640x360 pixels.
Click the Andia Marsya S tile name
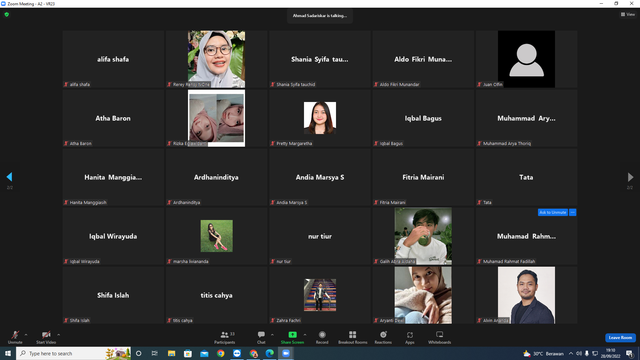click(x=320, y=177)
